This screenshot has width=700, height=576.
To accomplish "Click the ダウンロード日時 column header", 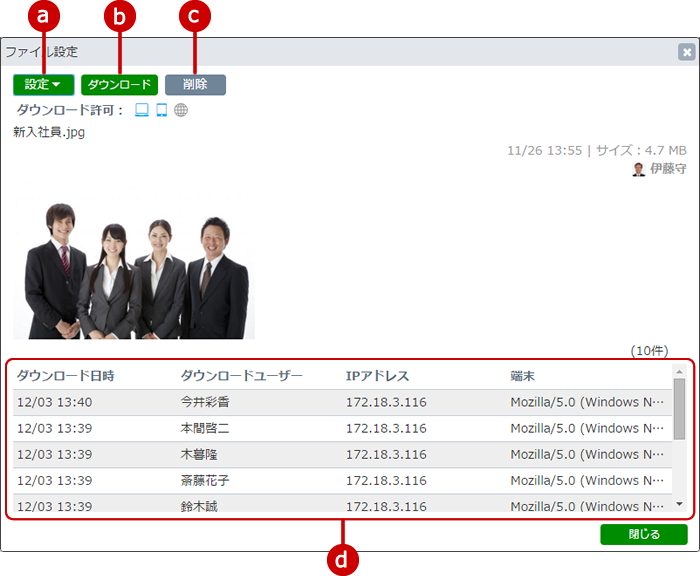I will [x=66, y=376].
